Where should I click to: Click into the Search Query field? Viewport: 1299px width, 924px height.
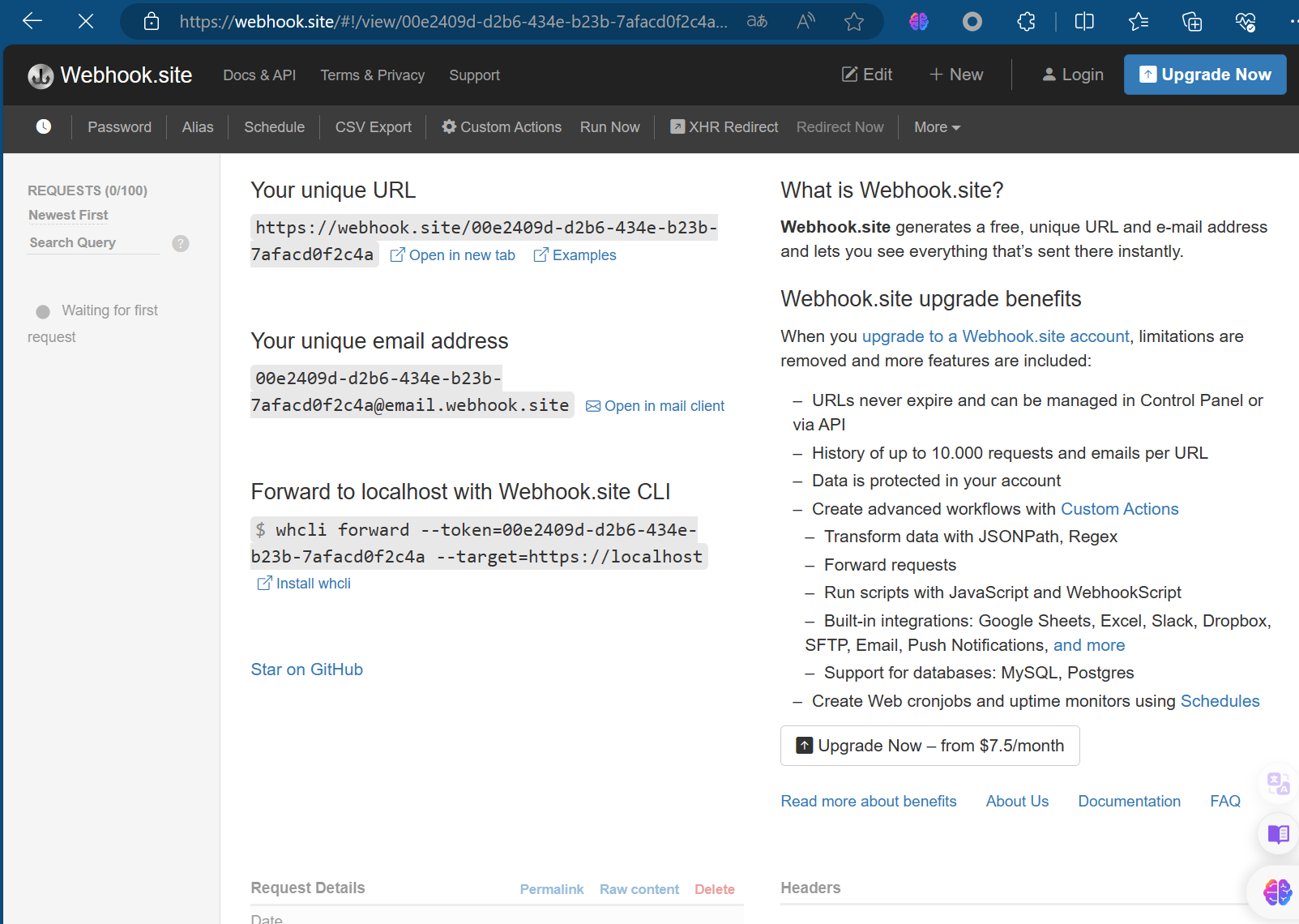[x=92, y=243]
